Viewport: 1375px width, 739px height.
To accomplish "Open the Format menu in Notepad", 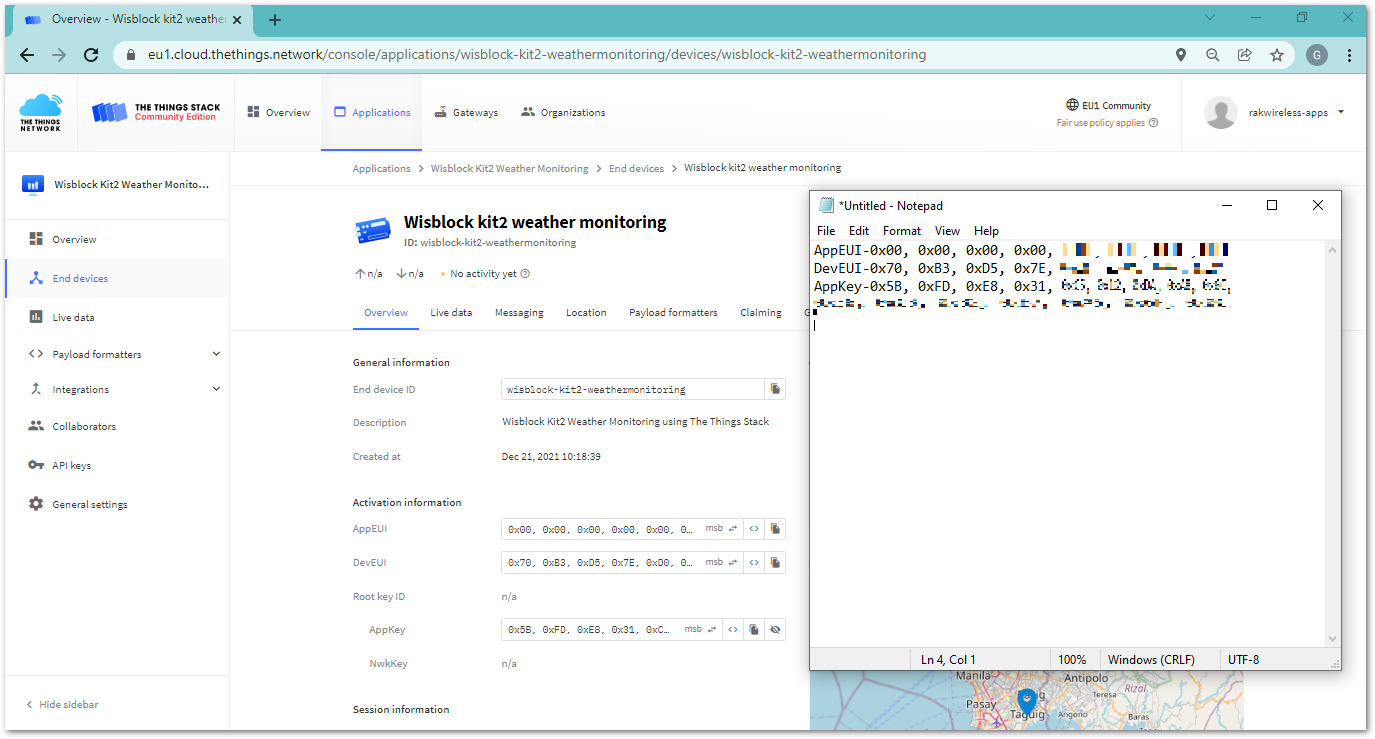I will click(901, 231).
